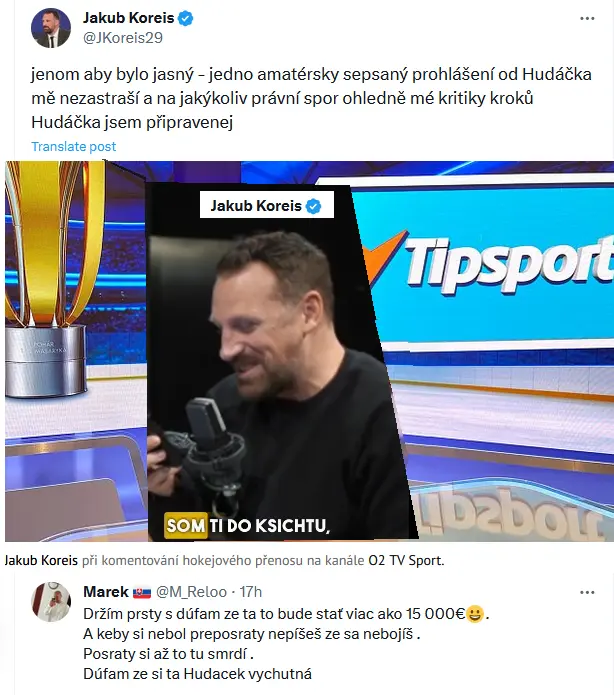614x695 pixels.
Task: Click the Slovak flag next to Marek
Action: (x=142, y=592)
